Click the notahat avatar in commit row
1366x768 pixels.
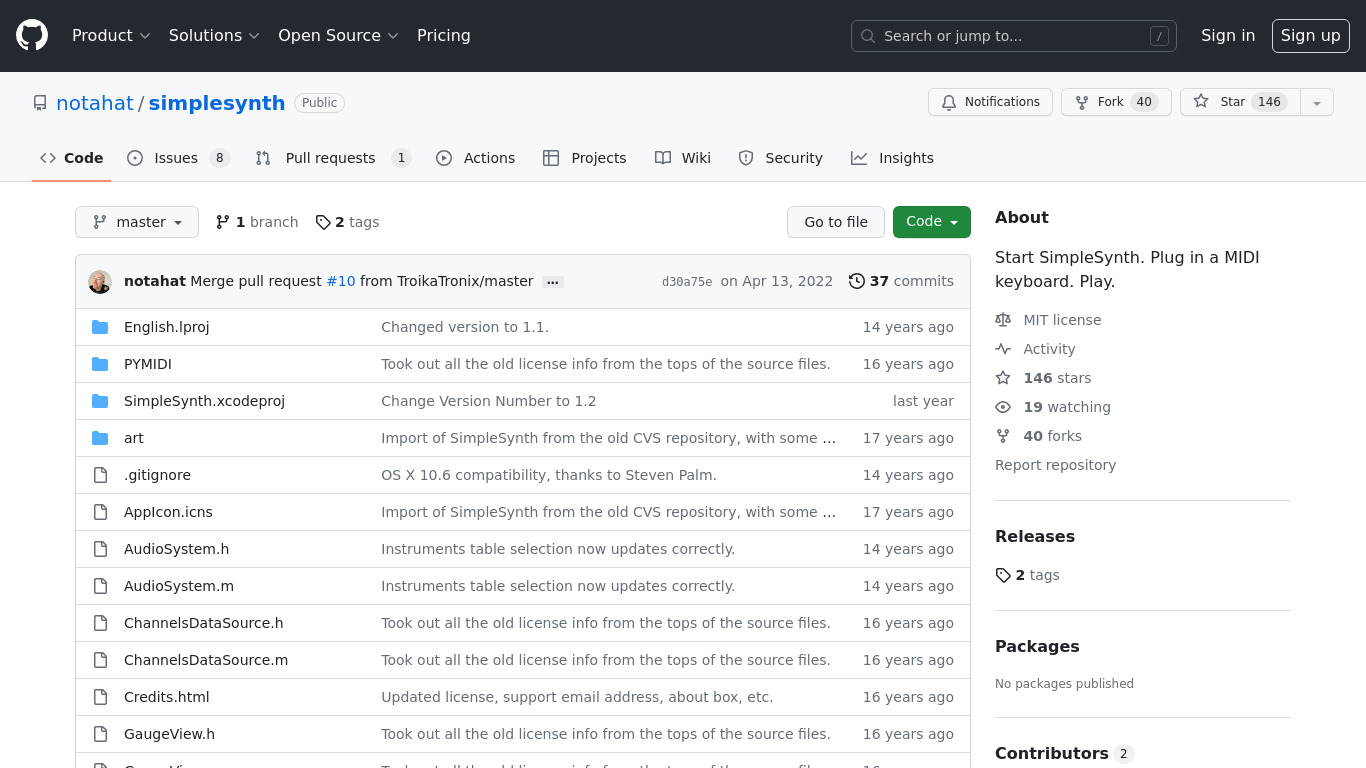tap(100, 282)
